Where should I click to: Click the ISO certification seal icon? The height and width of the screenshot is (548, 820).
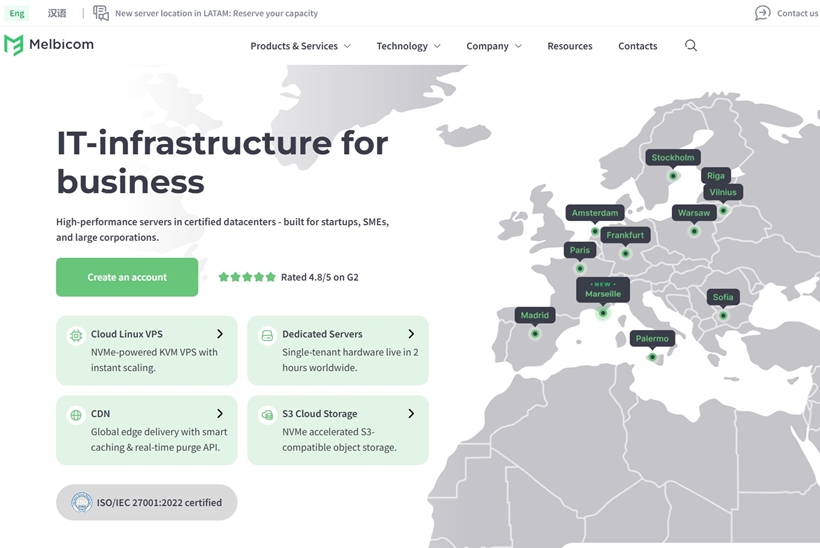coord(82,503)
